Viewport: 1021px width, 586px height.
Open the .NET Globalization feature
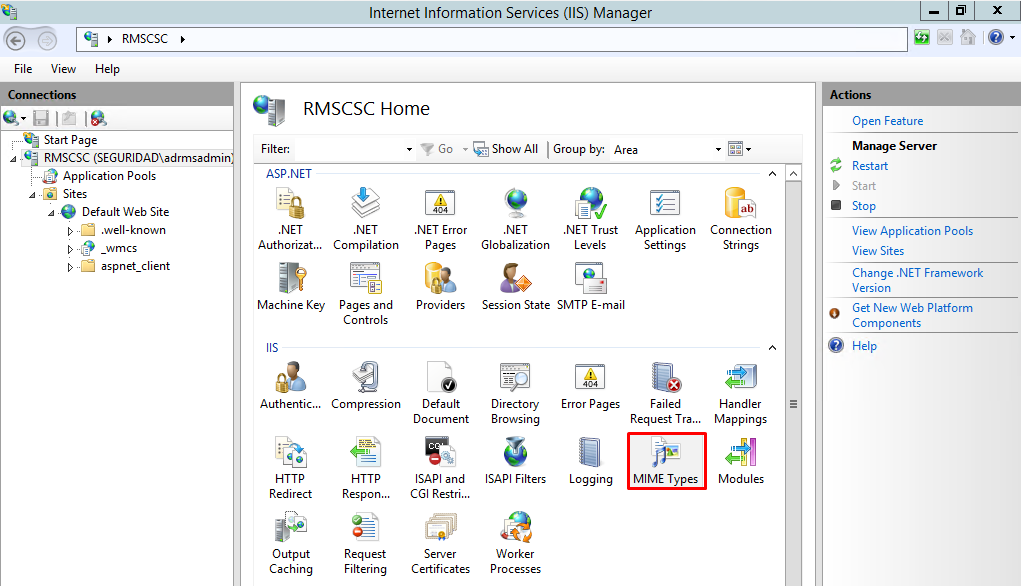[516, 219]
